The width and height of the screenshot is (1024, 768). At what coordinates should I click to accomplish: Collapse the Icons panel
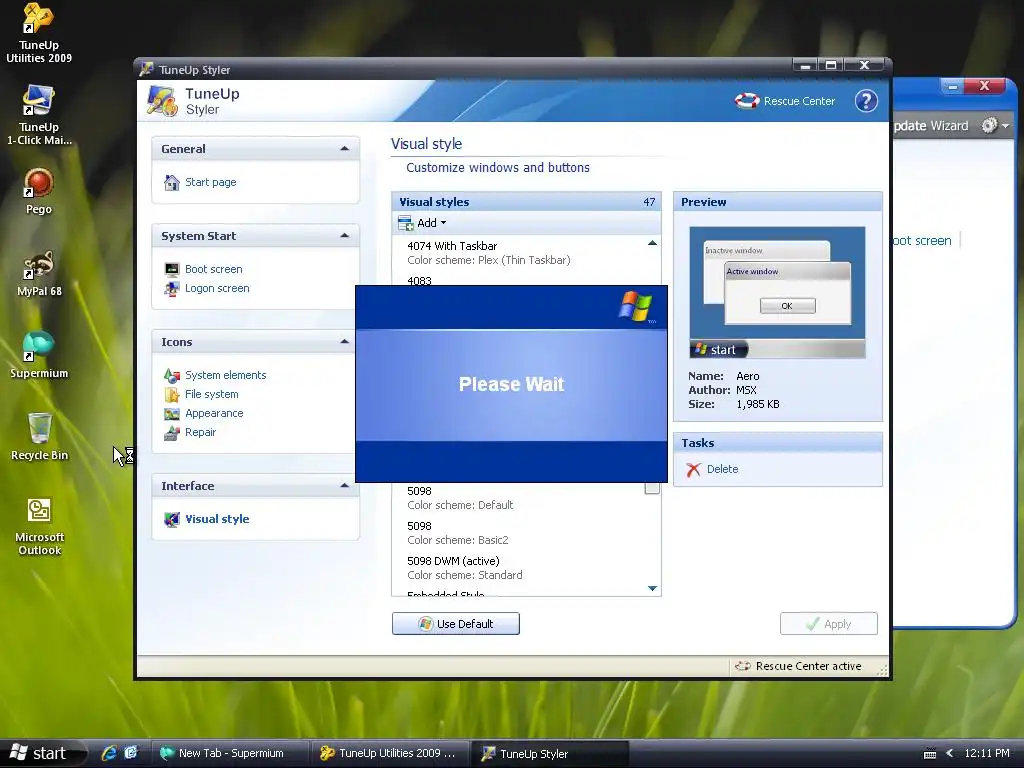click(344, 342)
